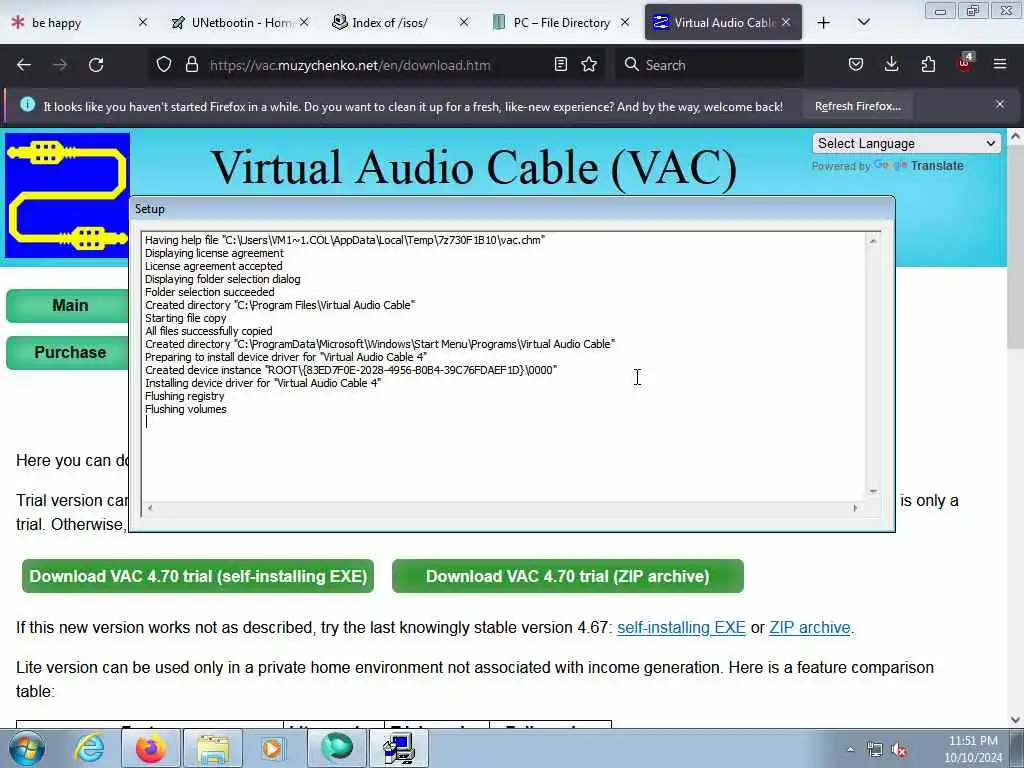This screenshot has height=768, width=1024.
Task: Switch to Setup installer taskbar icon
Action: click(x=399, y=749)
